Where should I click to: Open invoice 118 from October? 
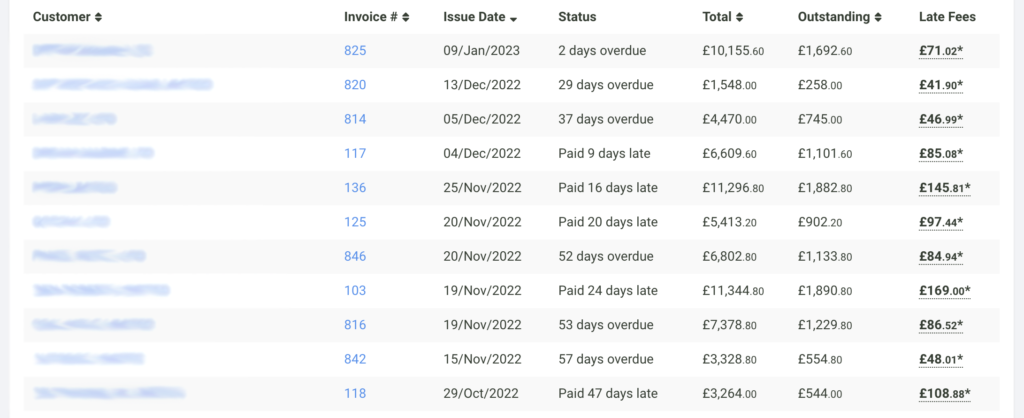(355, 393)
